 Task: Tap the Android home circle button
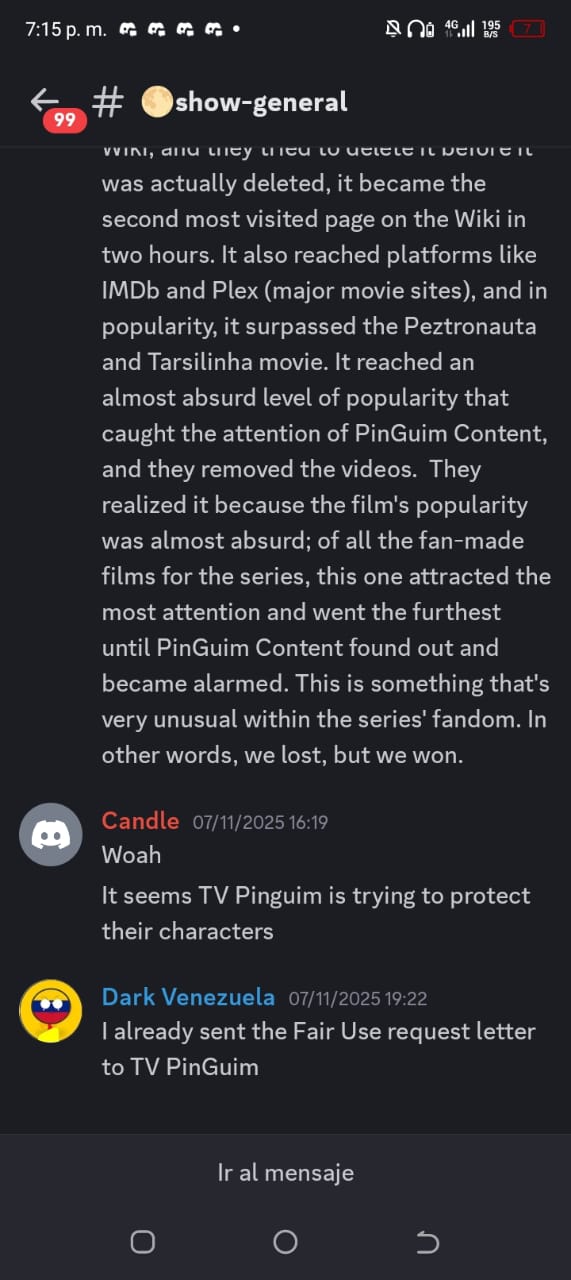click(285, 1242)
